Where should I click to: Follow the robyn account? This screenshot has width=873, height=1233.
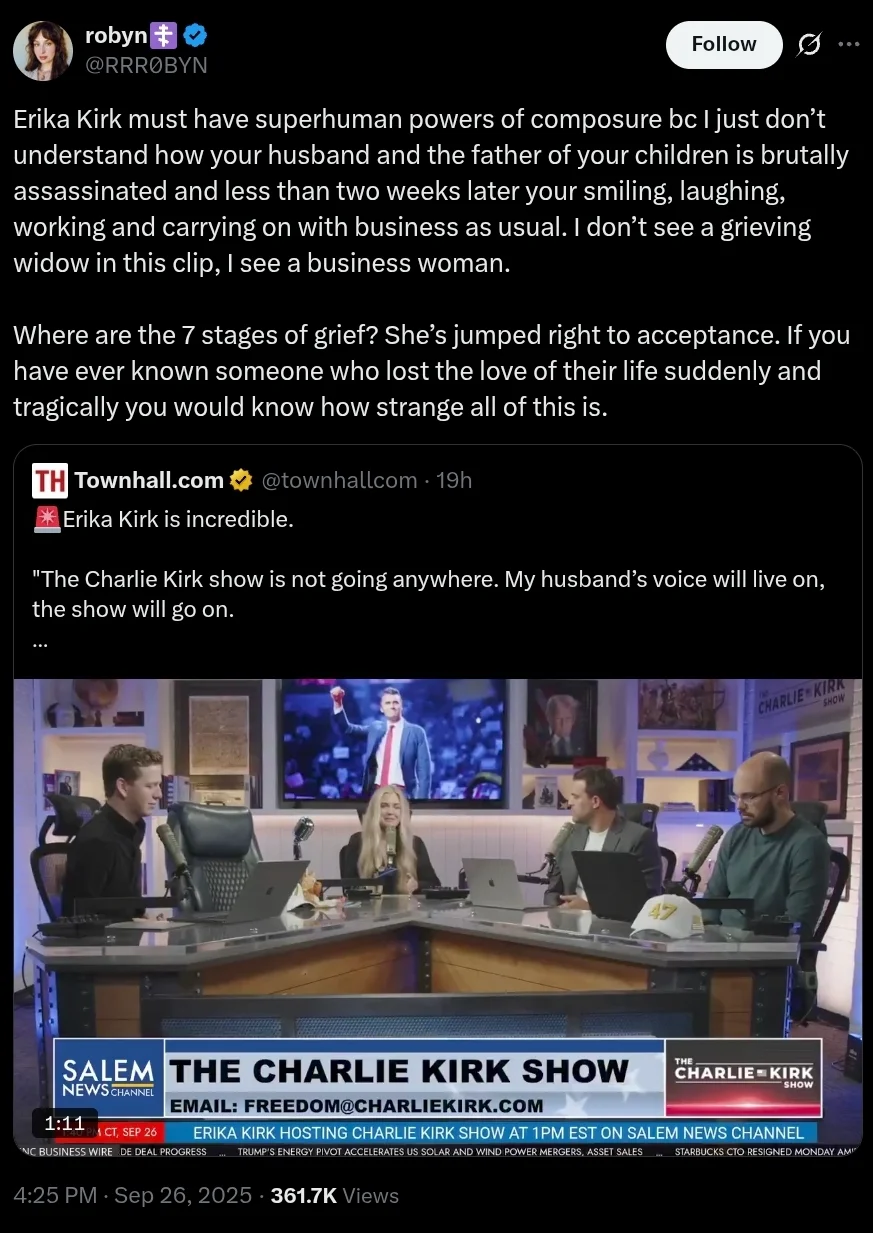tap(723, 44)
